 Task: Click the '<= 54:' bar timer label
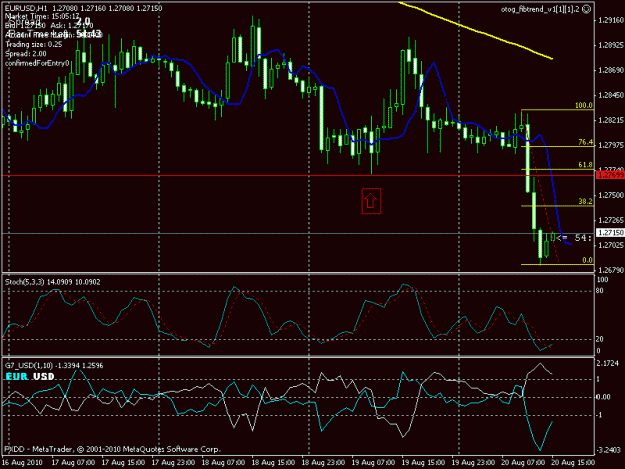click(574, 238)
